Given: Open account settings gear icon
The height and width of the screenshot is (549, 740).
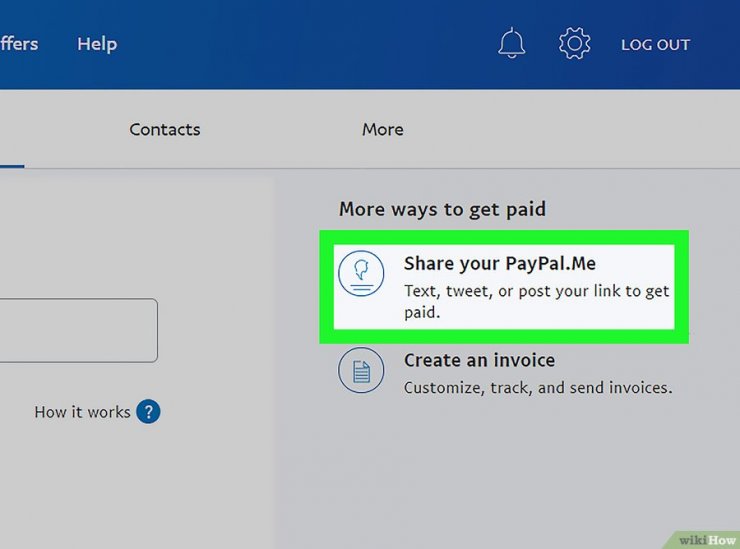Looking at the screenshot, I should [574, 43].
